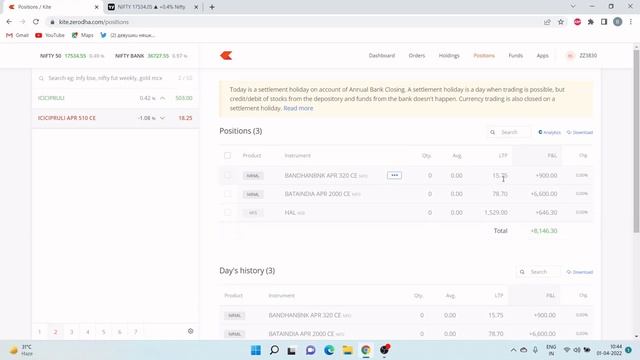Go back in browser history
This screenshot has height=360, width=640.
pyautogui.click(x=9, y=22)
